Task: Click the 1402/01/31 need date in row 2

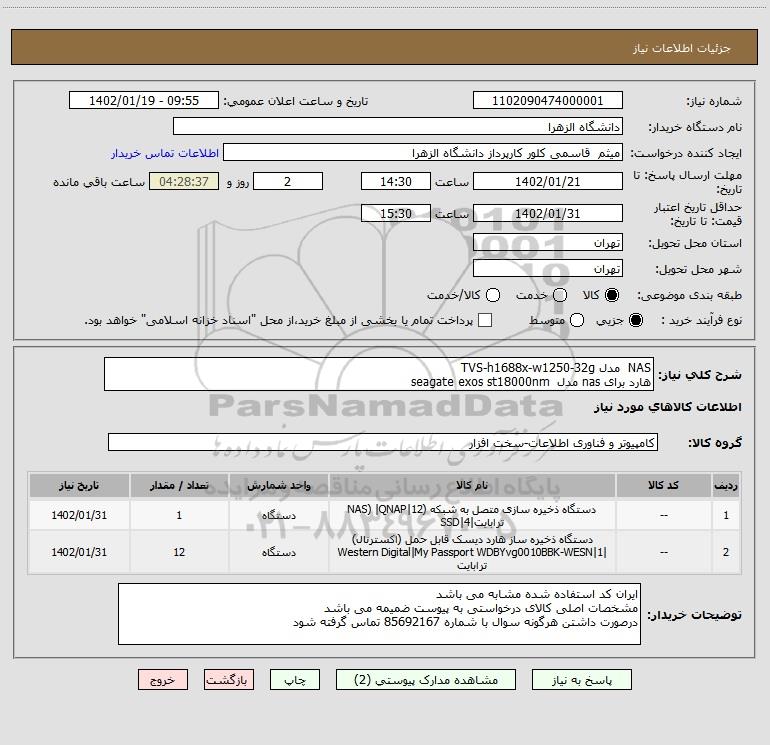Action: point(79,552)
